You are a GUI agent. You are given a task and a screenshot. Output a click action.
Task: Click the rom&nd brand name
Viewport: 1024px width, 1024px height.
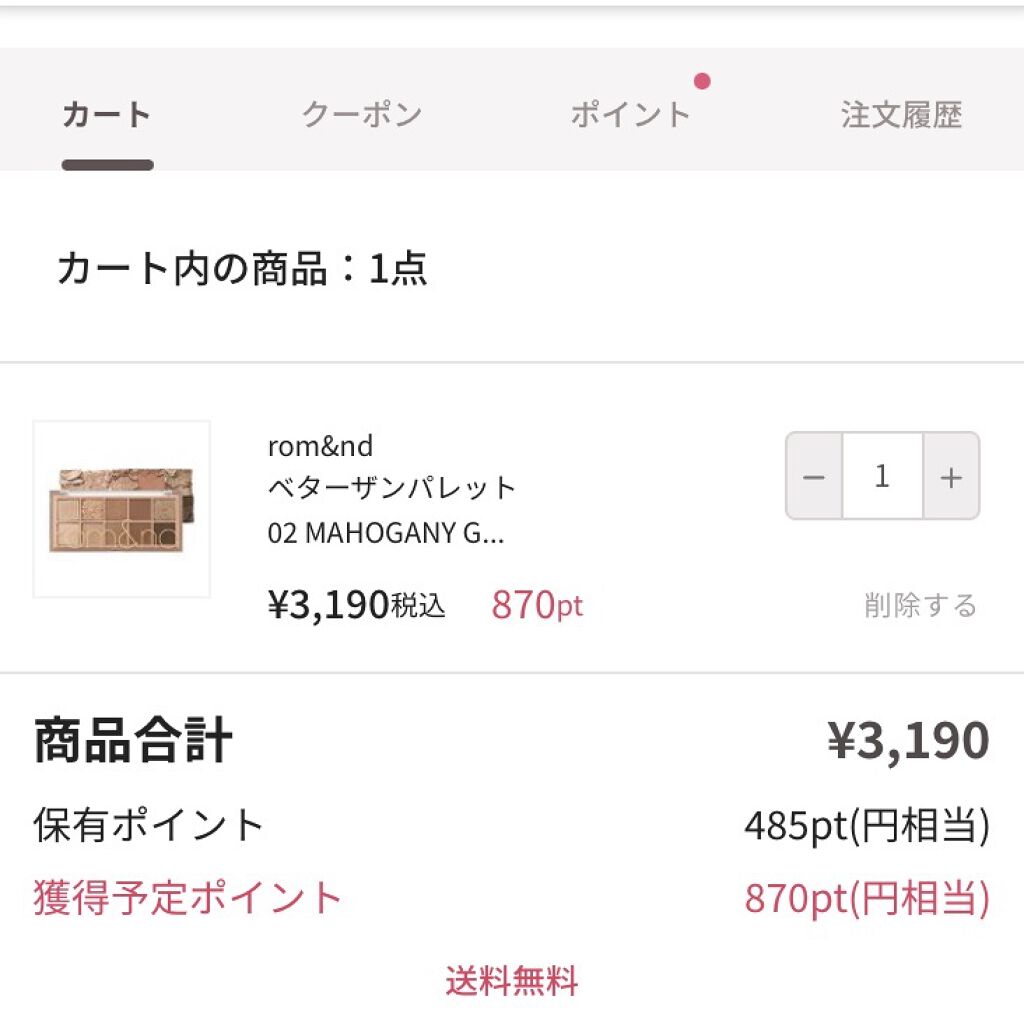[x=320, y=446]
